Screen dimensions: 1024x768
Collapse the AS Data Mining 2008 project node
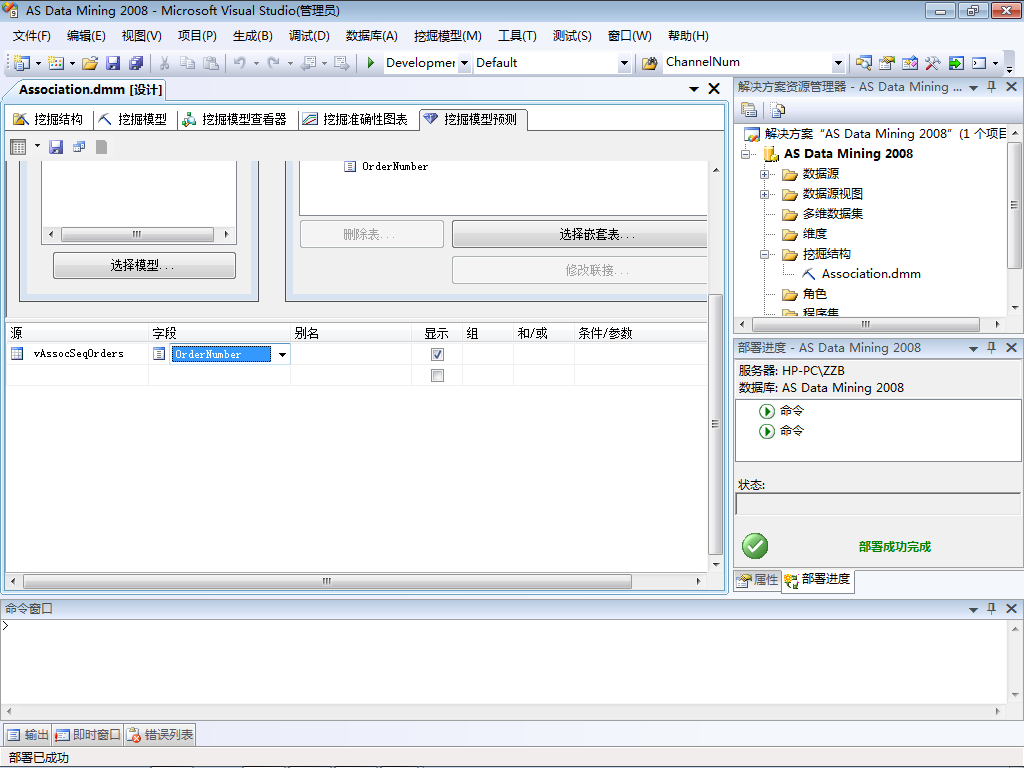(745, 154)
